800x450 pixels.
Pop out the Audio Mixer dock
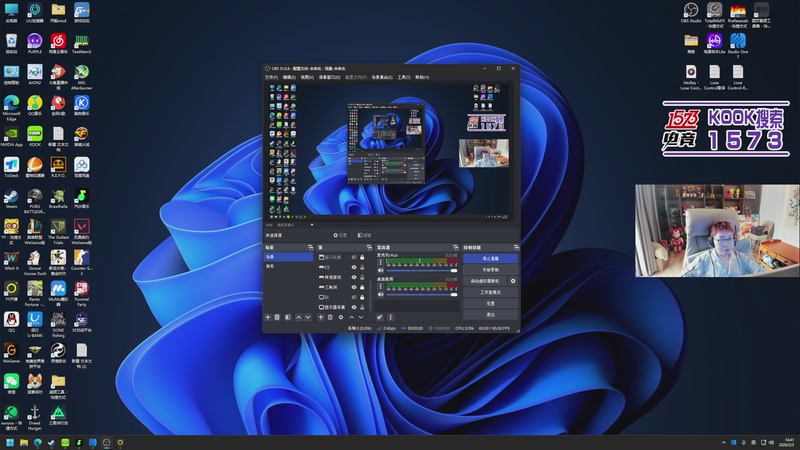[456, 247]
